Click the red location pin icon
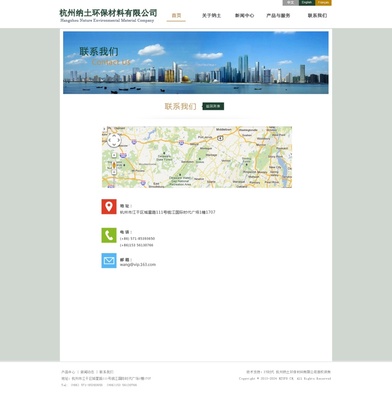Screen dimensions: 392x400 click(109, 207)
